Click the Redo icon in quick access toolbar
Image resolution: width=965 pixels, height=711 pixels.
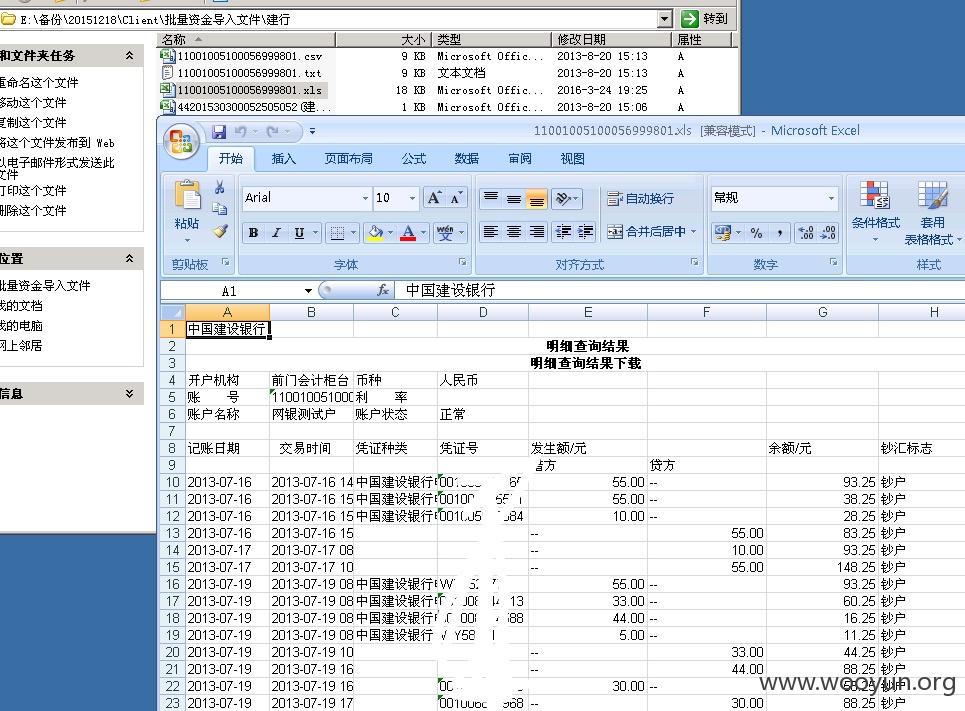273,132
